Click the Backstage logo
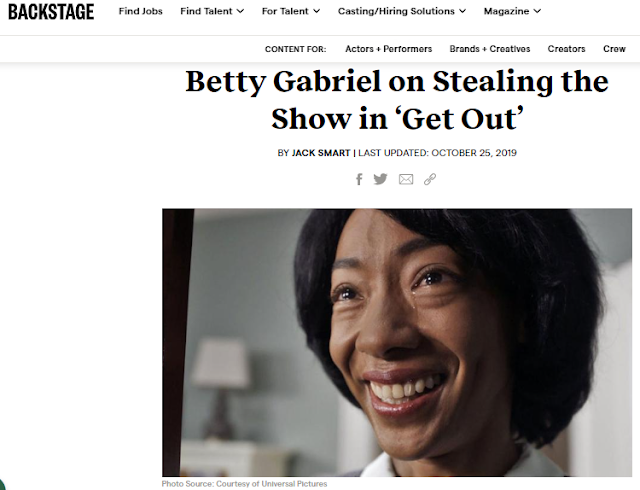 coord(51,12)
